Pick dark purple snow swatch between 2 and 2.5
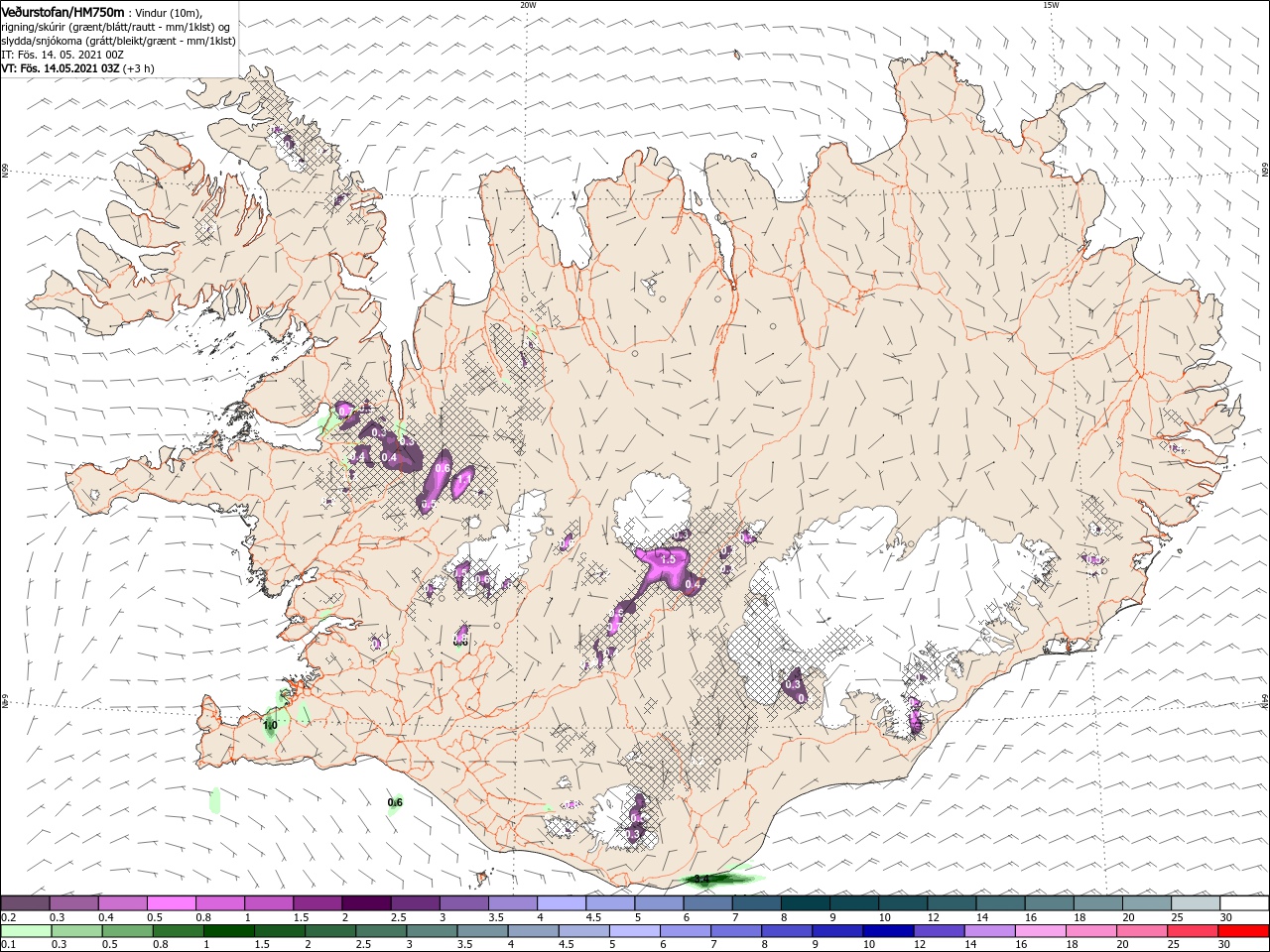 pyautogui.click(x=366, y=902)
